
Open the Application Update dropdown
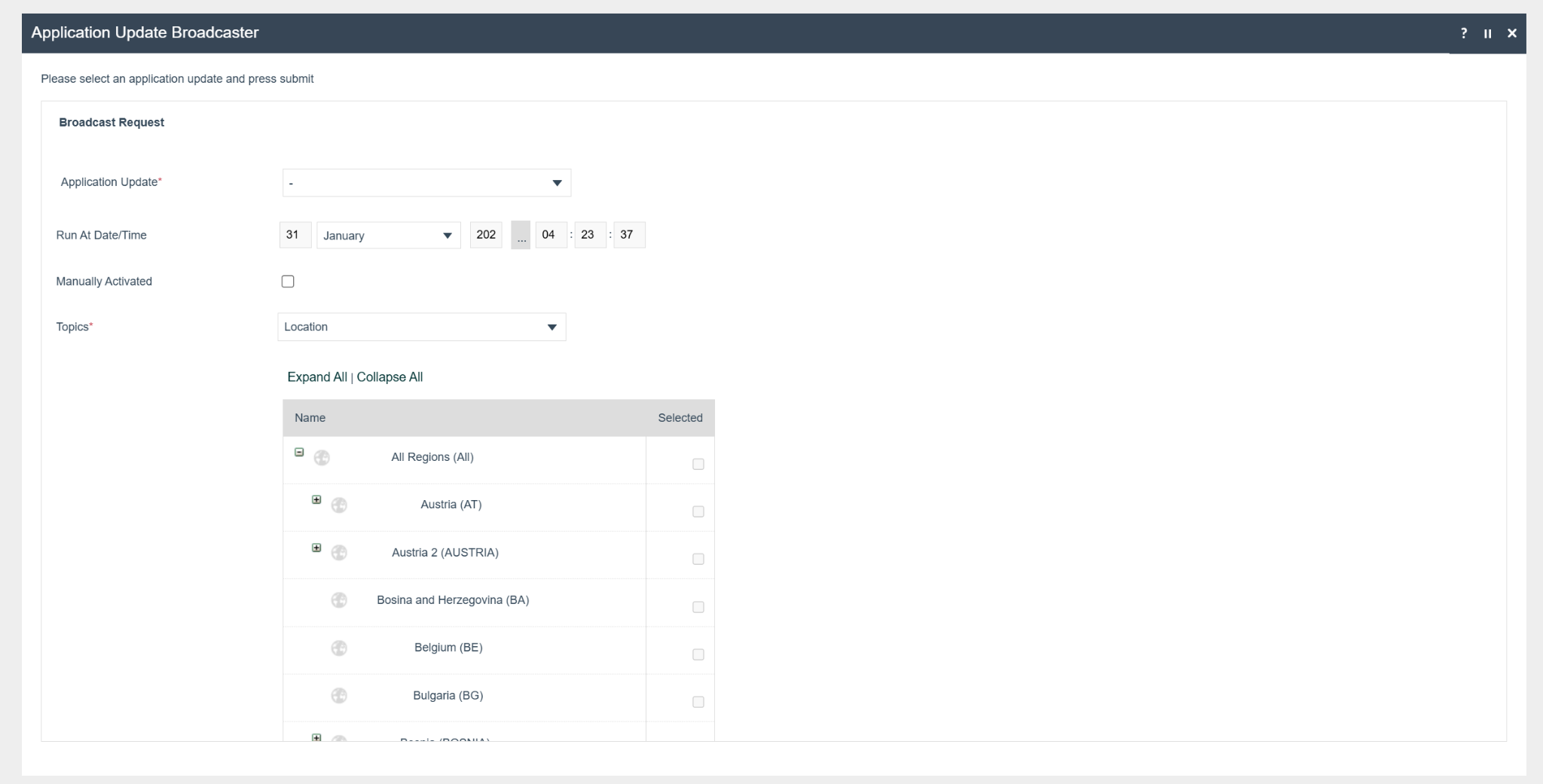tap(426, 183)
